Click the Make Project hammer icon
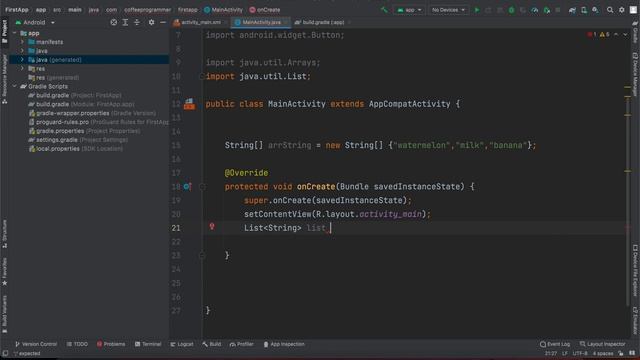The height and width of the screenshot is (360, 640). point(384,10)
